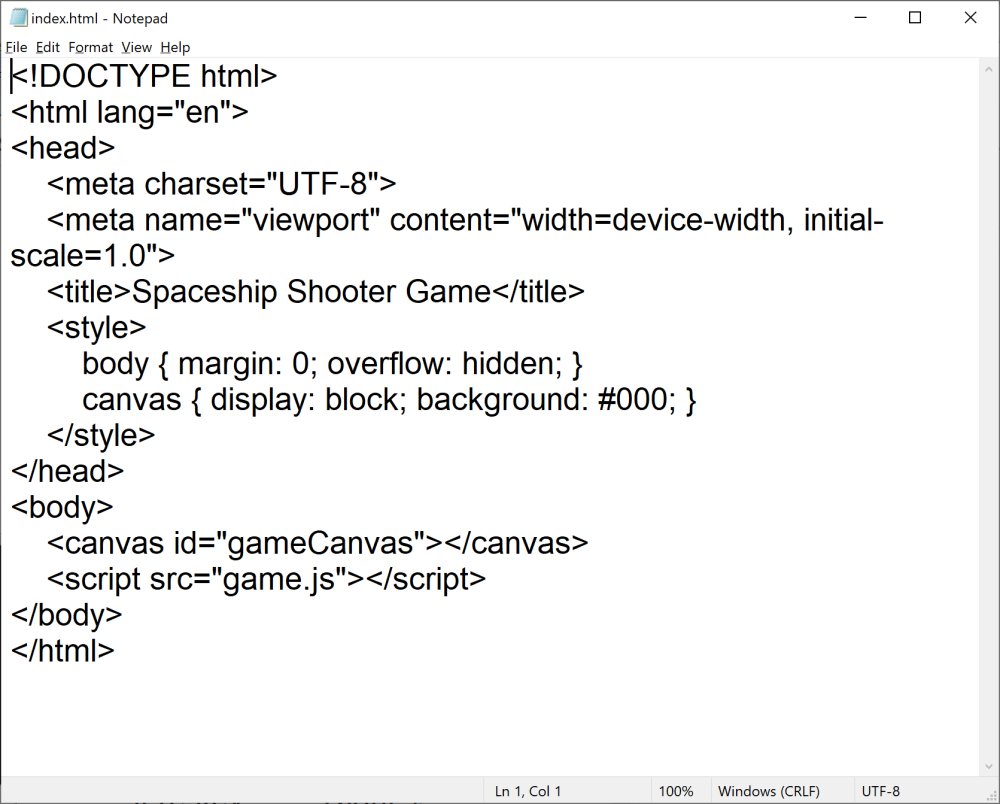Click the 'Spaceship Shooter Game' title text
The width and height of the screenshot is (1000, 804).
311,292
